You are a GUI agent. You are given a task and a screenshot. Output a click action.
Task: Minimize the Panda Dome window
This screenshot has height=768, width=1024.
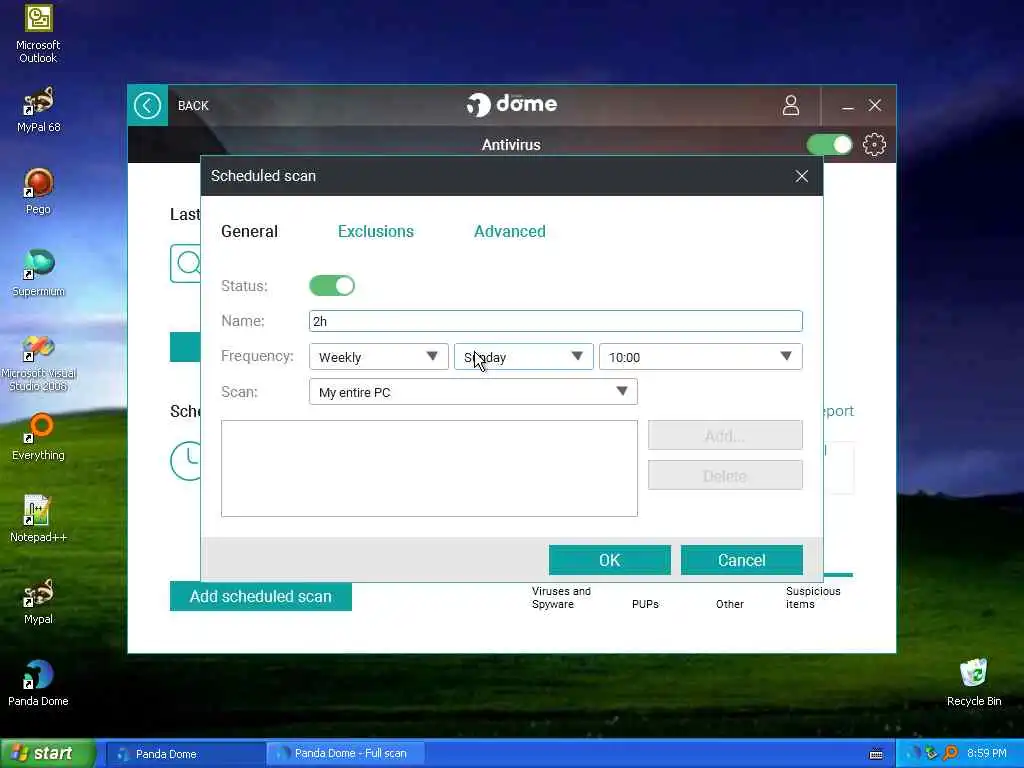848,106
